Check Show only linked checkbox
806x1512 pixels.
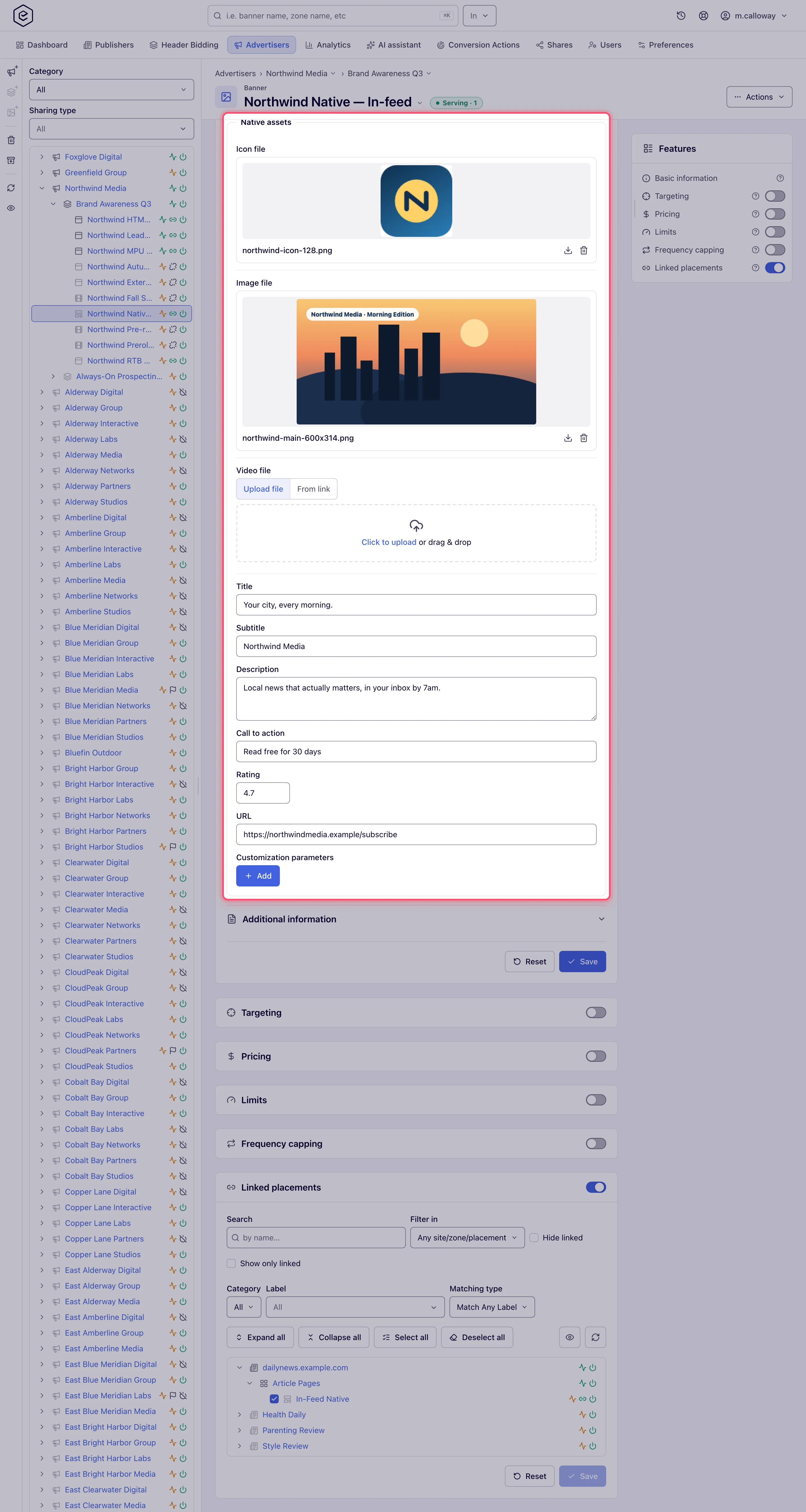[x=231, y=1263]
